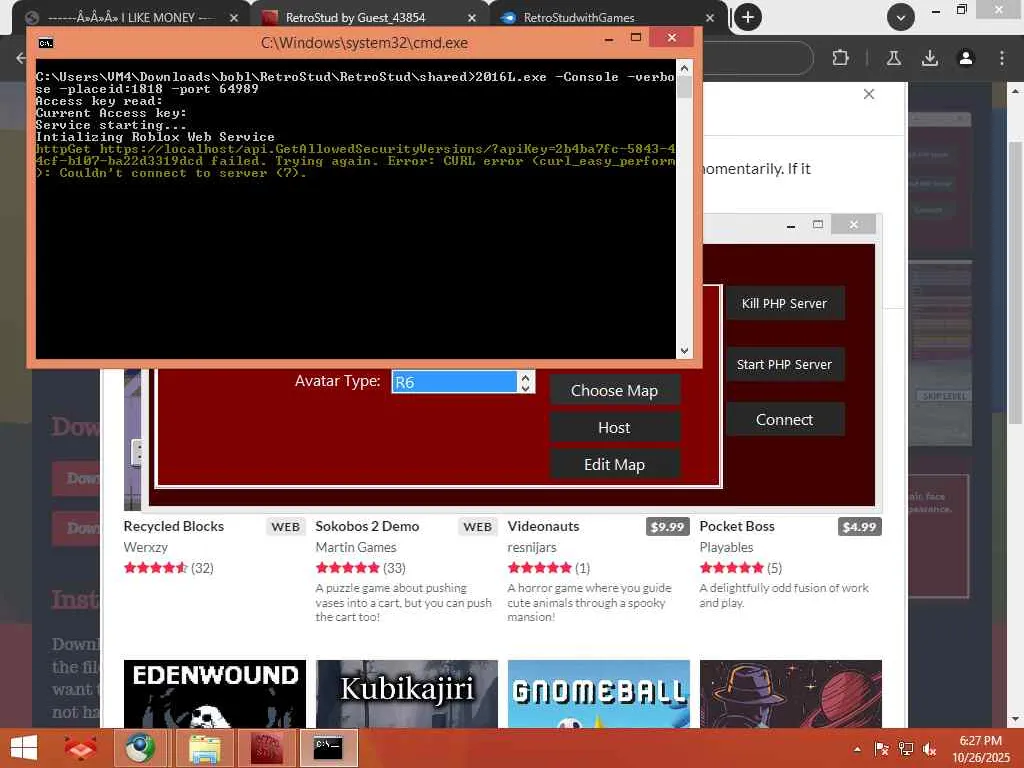Open a new browser tab

pos(748,17)
